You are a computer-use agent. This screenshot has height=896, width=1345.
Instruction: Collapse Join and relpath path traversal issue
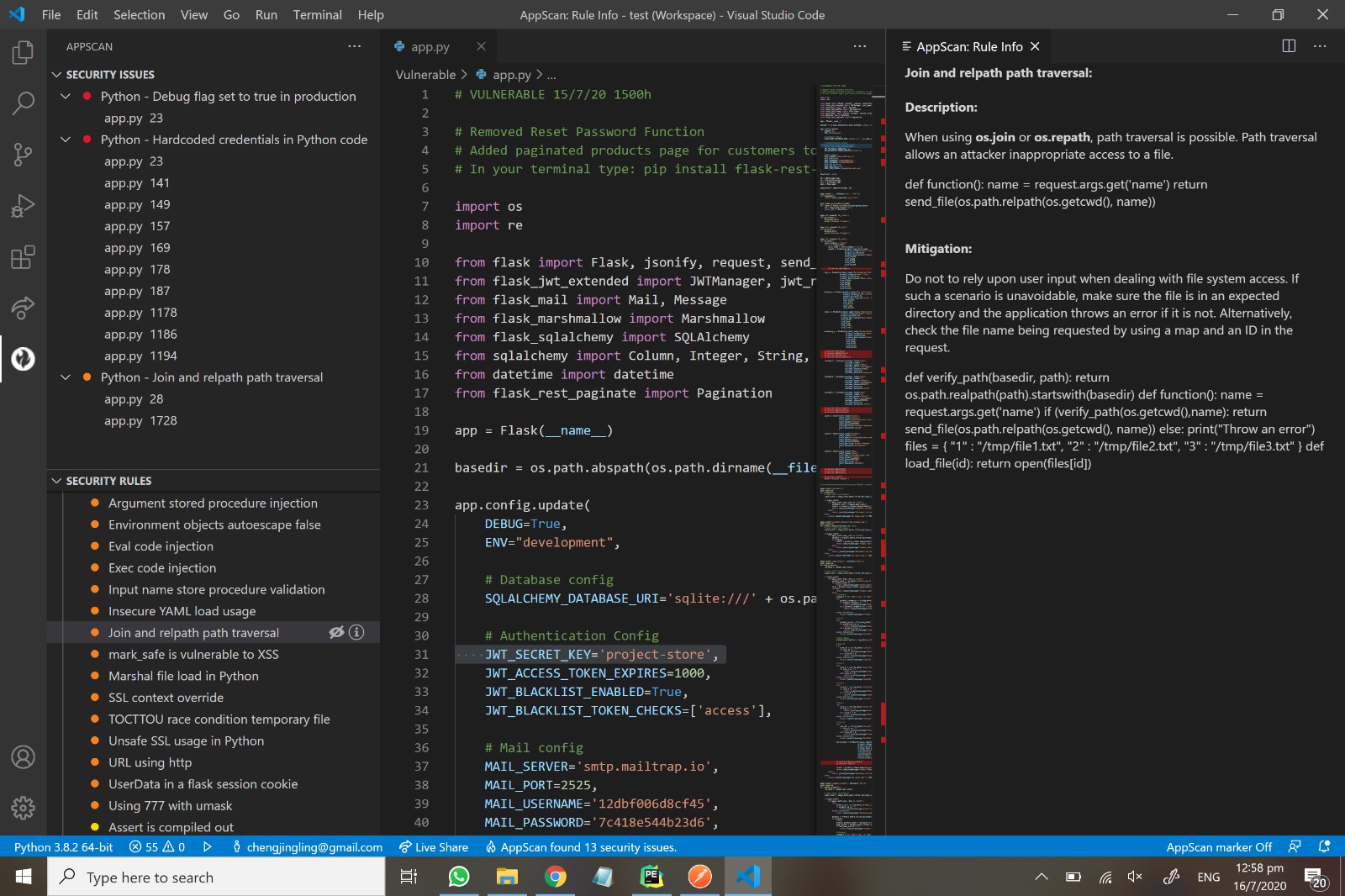pyautogui.click(x=65, y=377)
